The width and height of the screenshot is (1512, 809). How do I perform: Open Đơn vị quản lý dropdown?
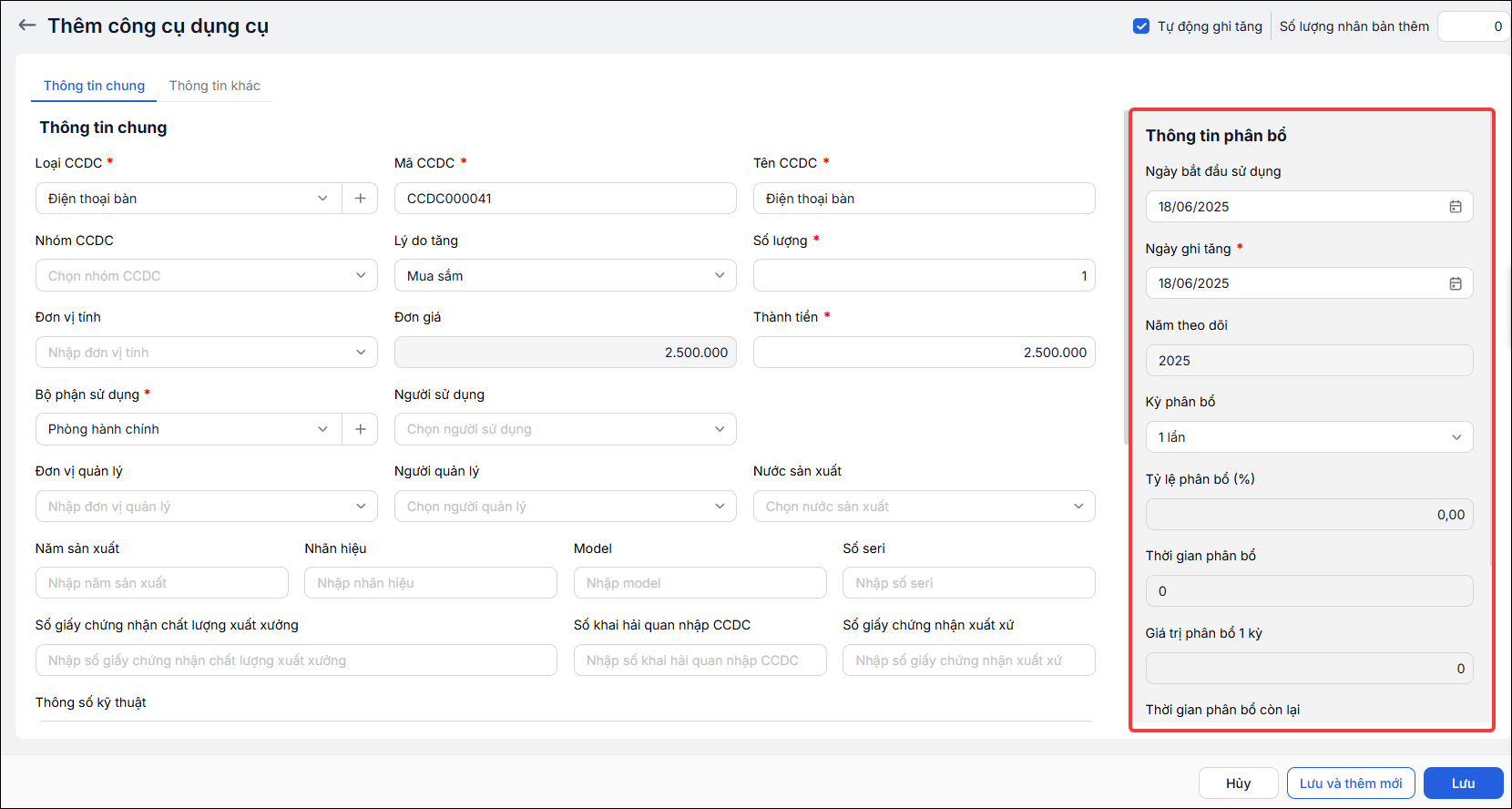207,507
